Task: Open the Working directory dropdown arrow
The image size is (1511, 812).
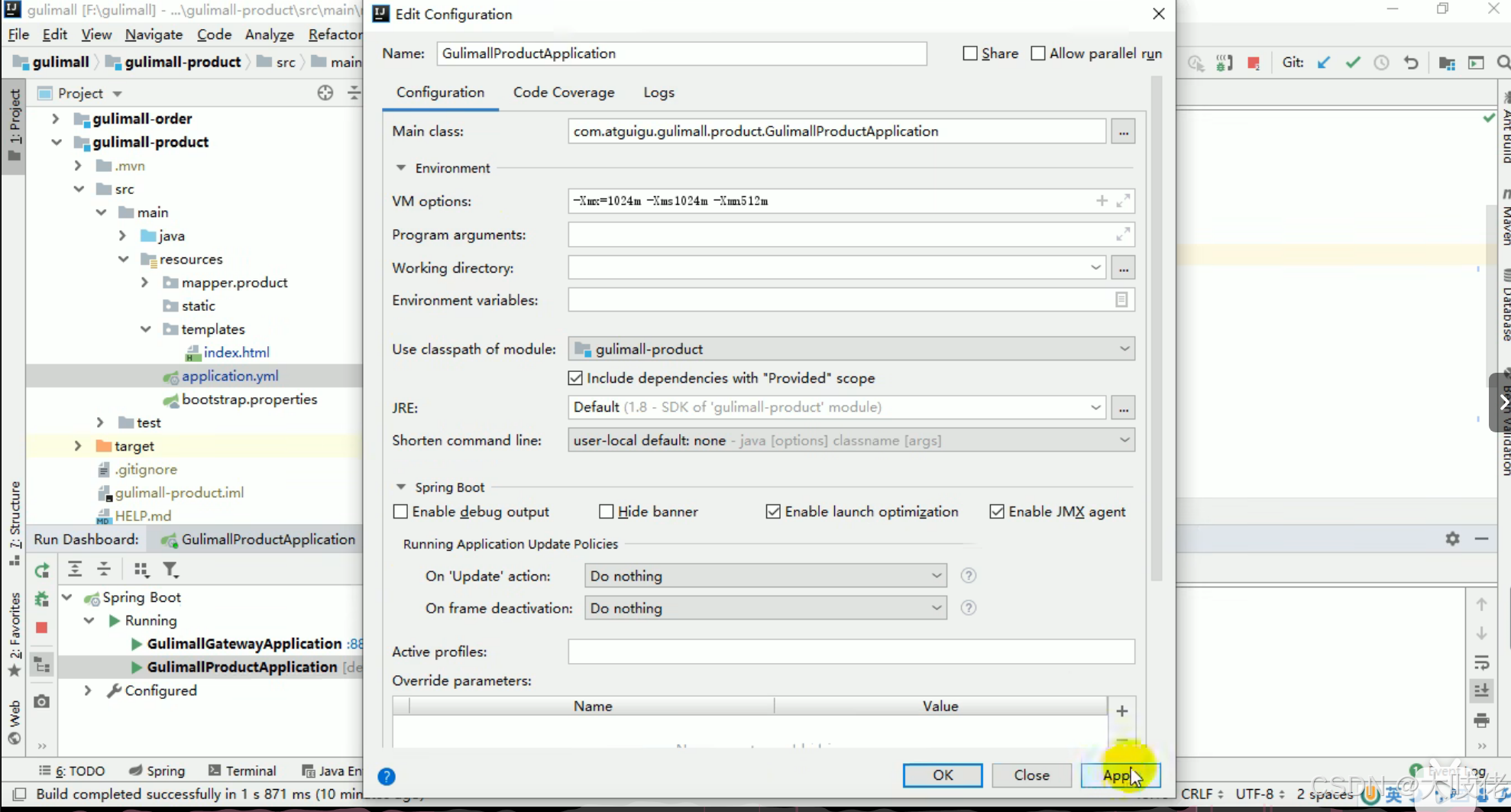Action: pos(1095,268)
